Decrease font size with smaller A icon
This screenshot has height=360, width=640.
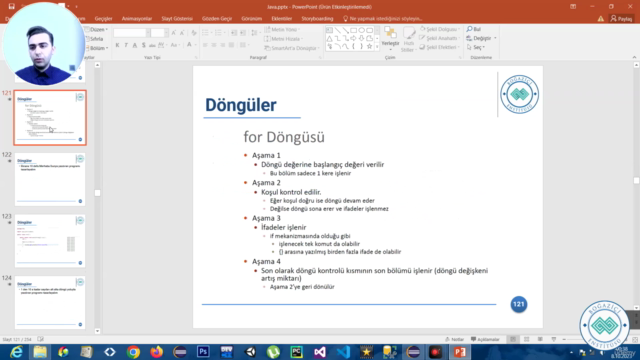[x=182, y=33]
